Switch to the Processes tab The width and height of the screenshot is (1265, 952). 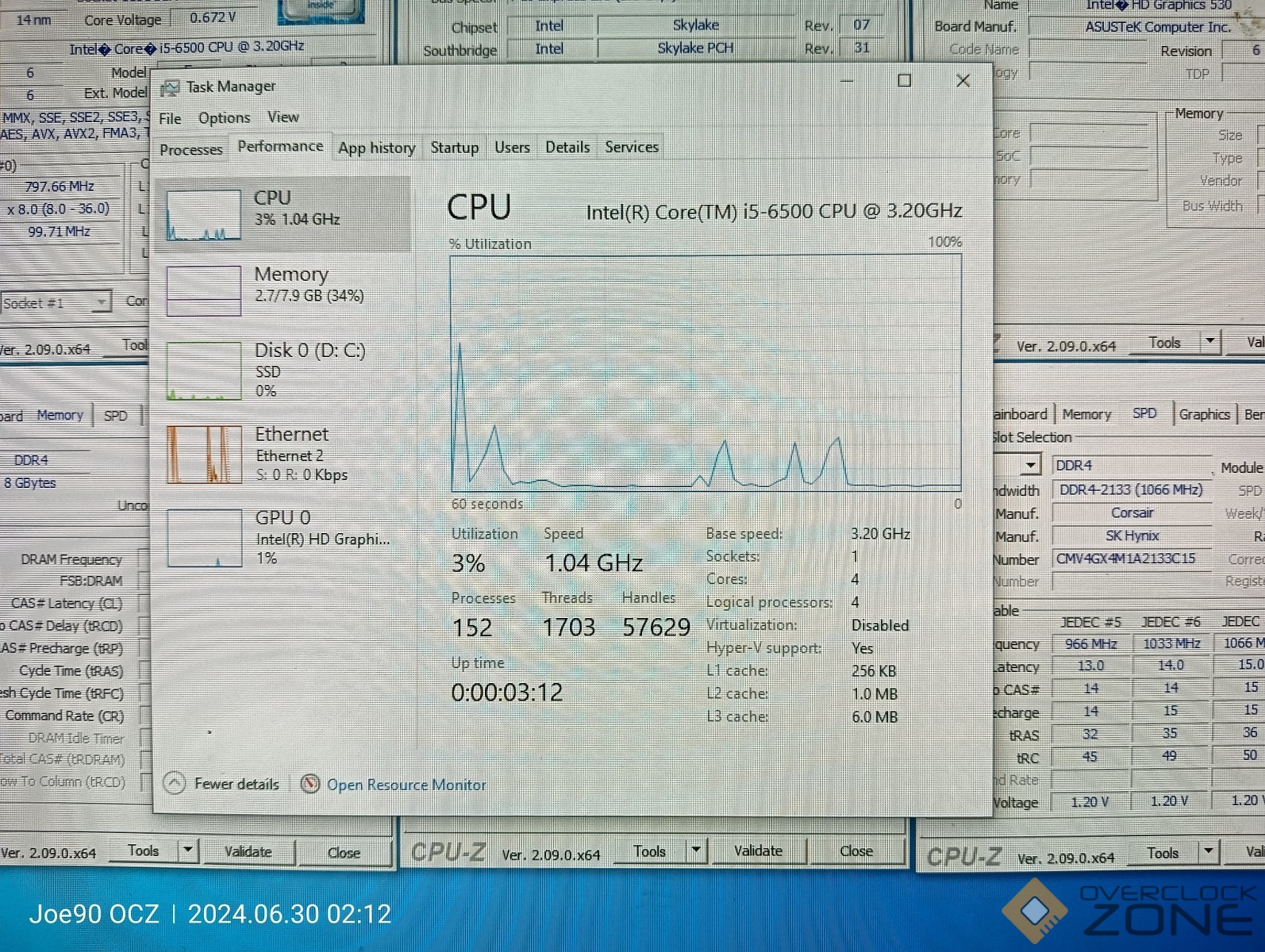(x=191, y=150)
